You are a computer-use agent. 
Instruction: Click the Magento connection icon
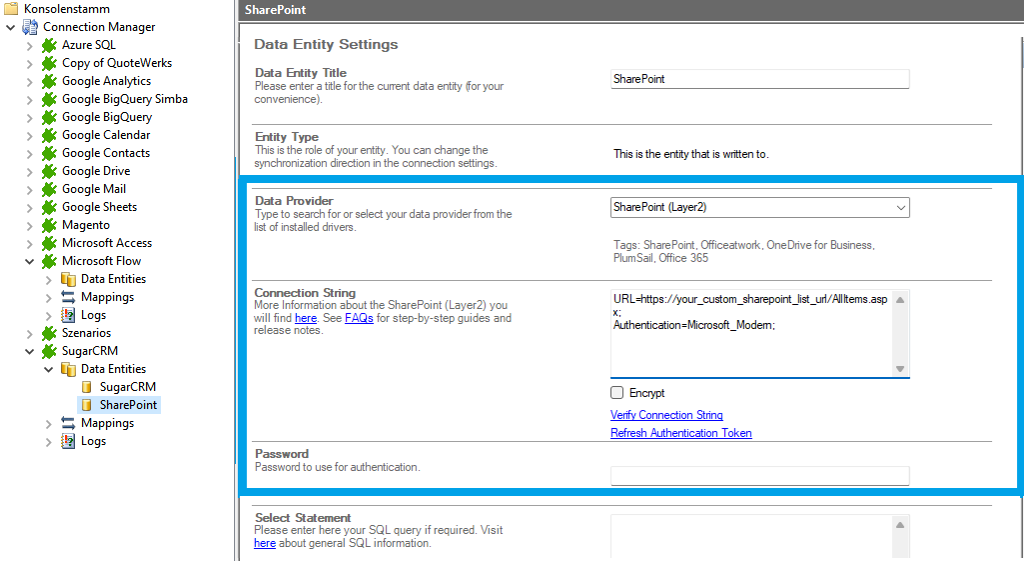[49, 225]
